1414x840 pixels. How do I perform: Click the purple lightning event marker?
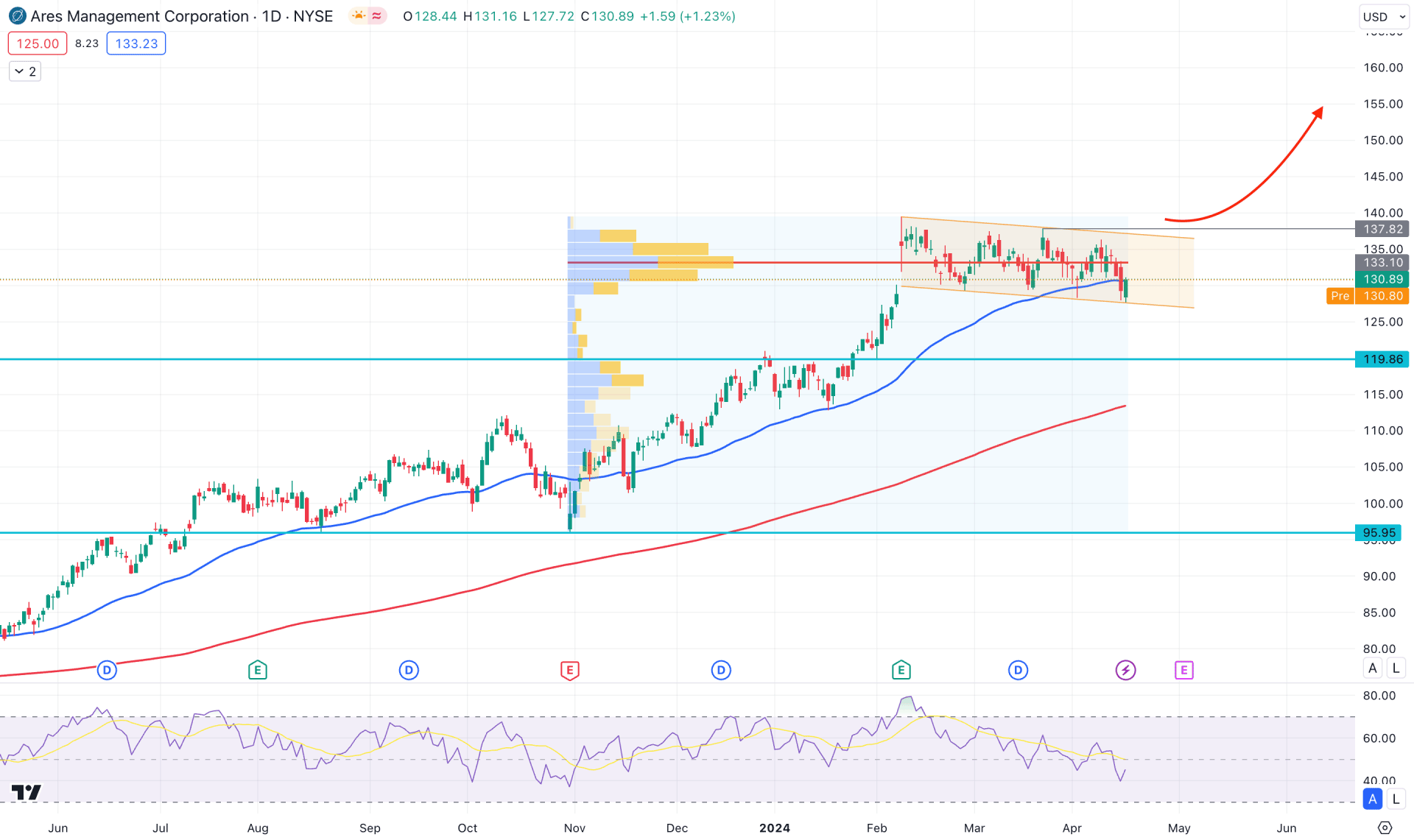coord(1125,670)
